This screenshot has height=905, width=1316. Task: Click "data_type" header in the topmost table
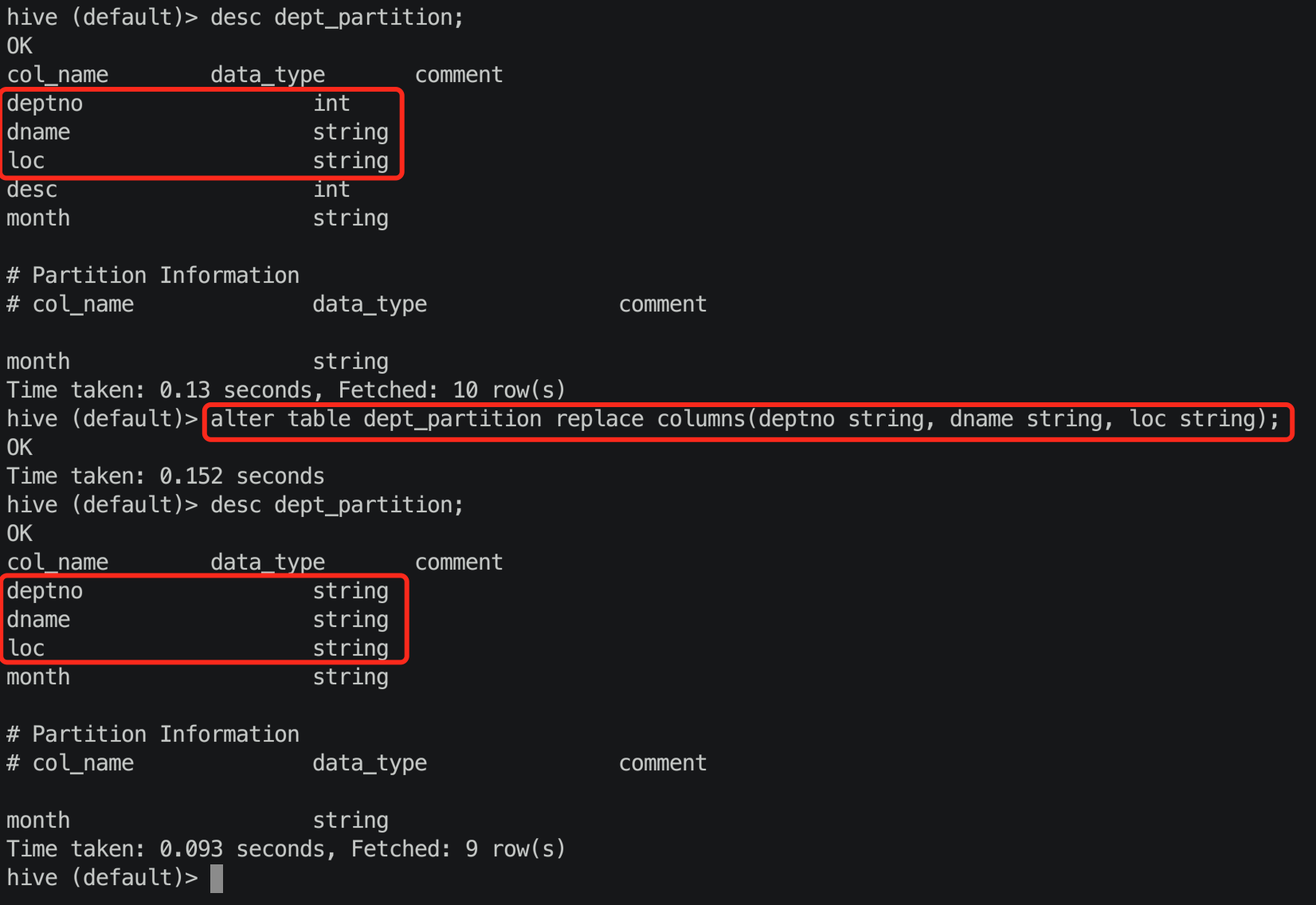coord(268,75)
